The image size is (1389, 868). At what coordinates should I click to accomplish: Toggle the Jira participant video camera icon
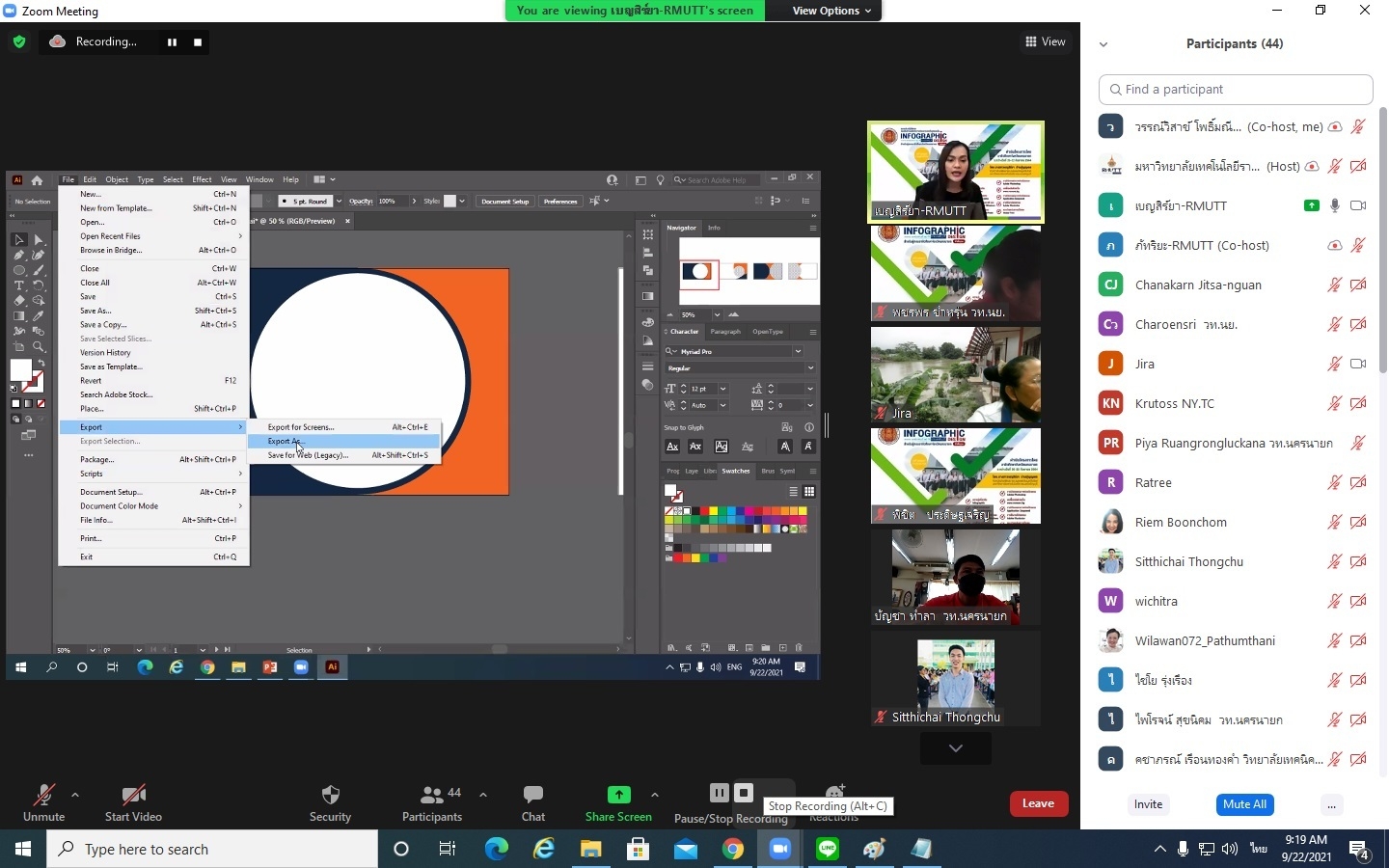tap(1358, 364)
